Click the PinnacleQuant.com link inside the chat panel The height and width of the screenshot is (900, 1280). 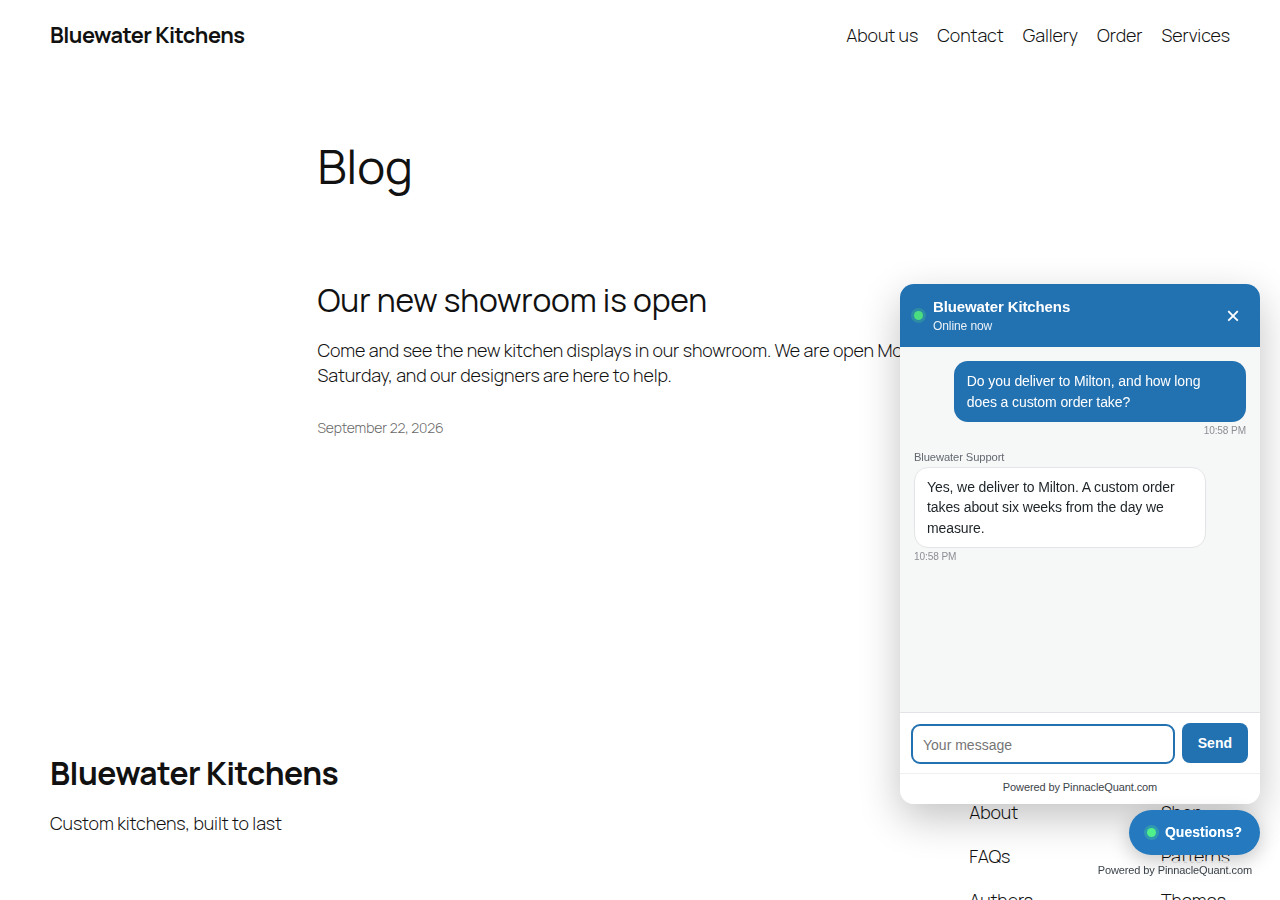1110,787
